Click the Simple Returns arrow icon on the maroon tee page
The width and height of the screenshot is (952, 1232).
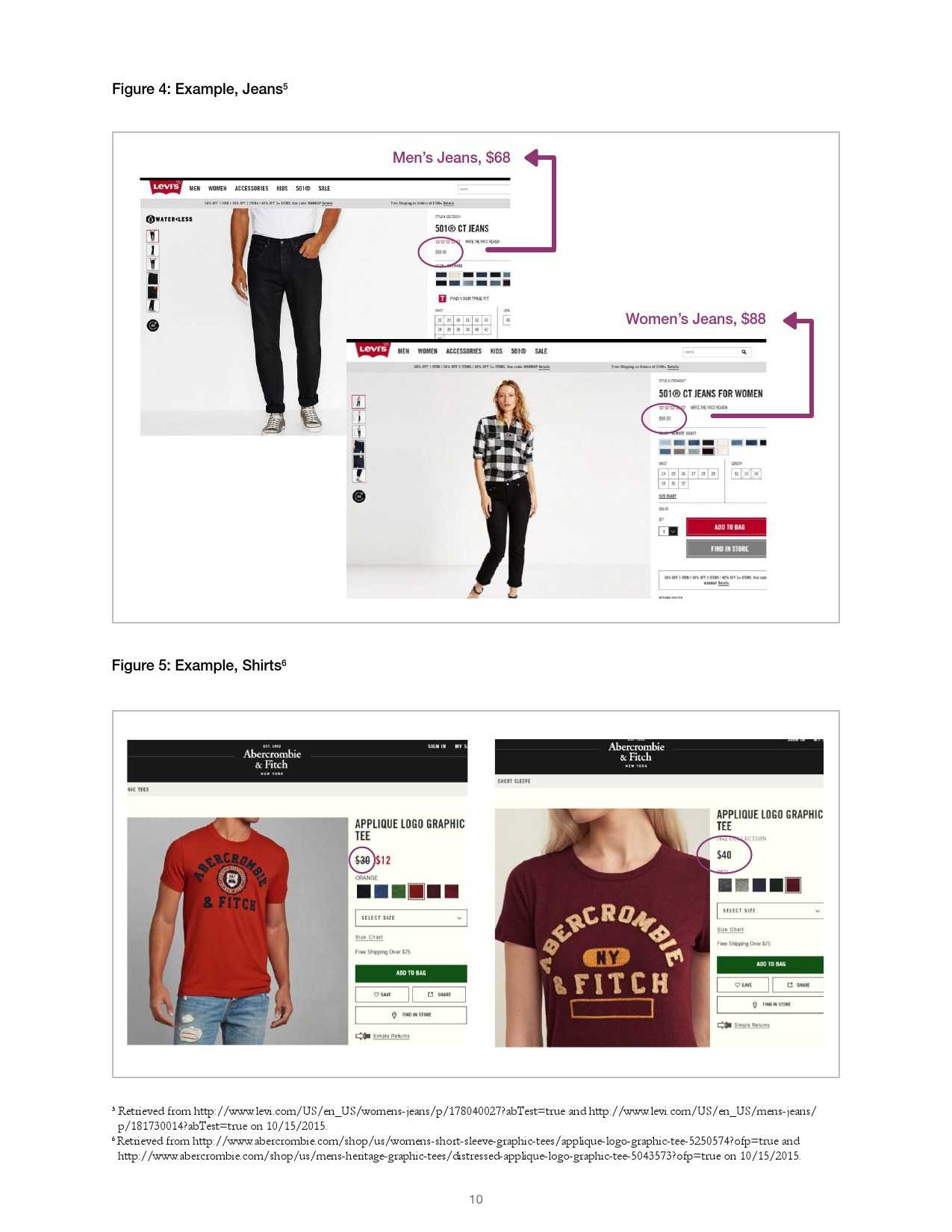724,1025
